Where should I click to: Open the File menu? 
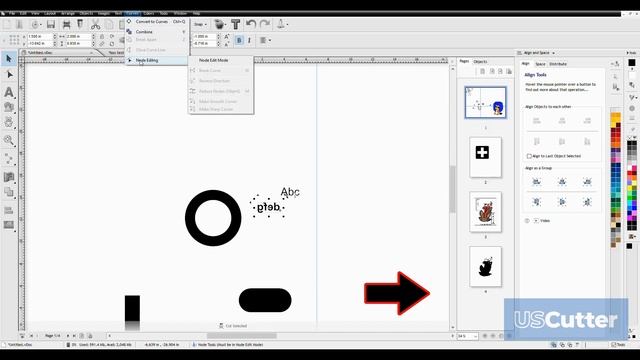coord(12,13)
